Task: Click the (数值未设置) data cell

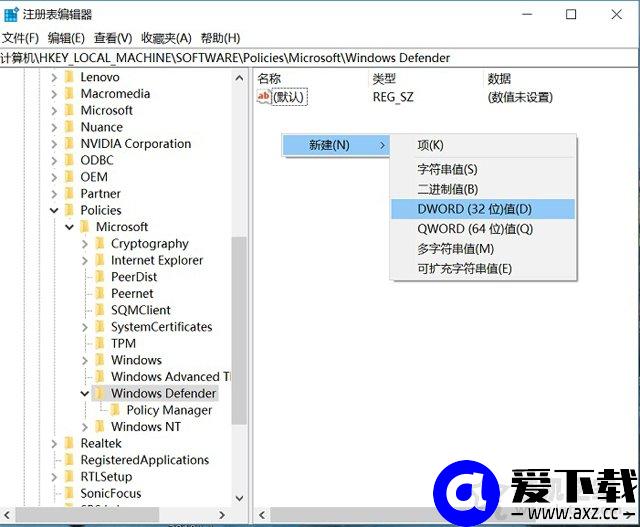Action: [x=520, y=97]
